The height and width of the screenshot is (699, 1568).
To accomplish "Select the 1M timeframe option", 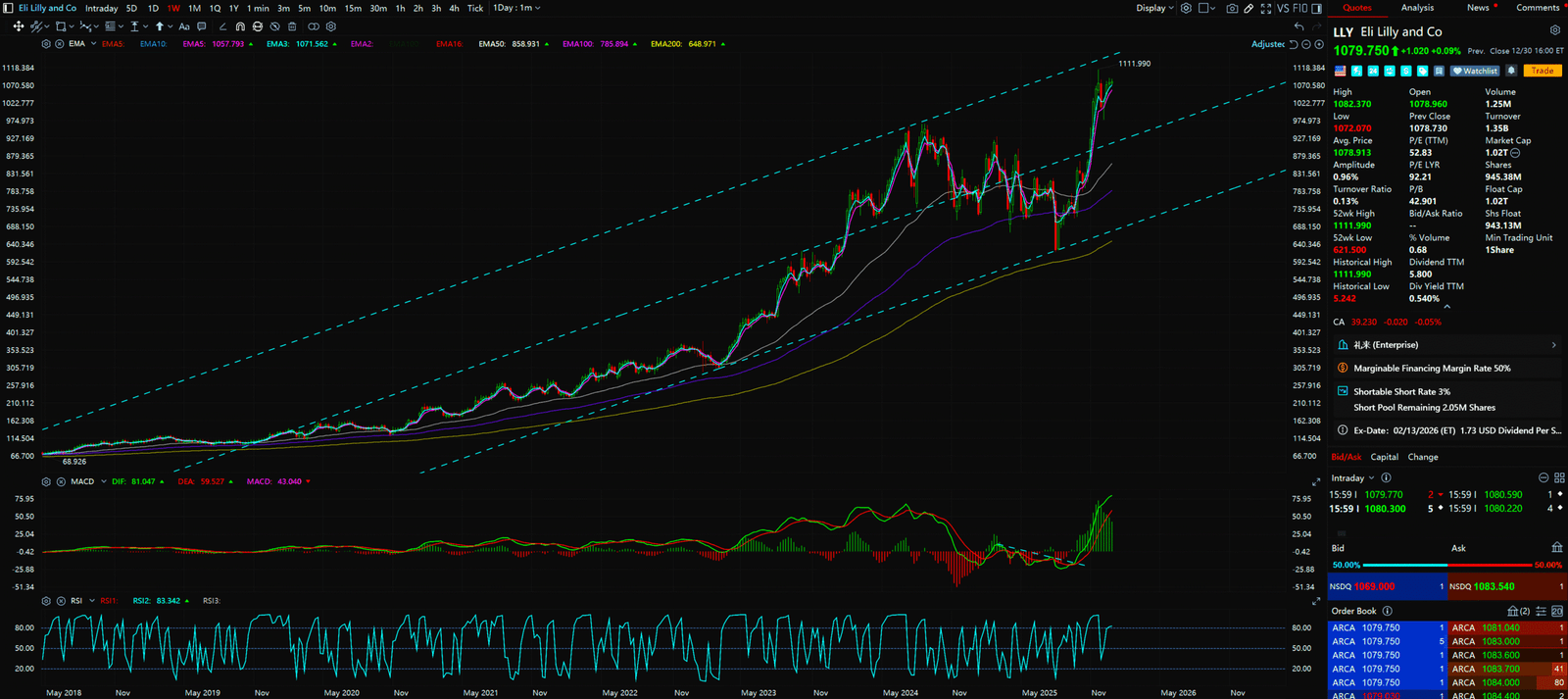I will pos(194,8).
